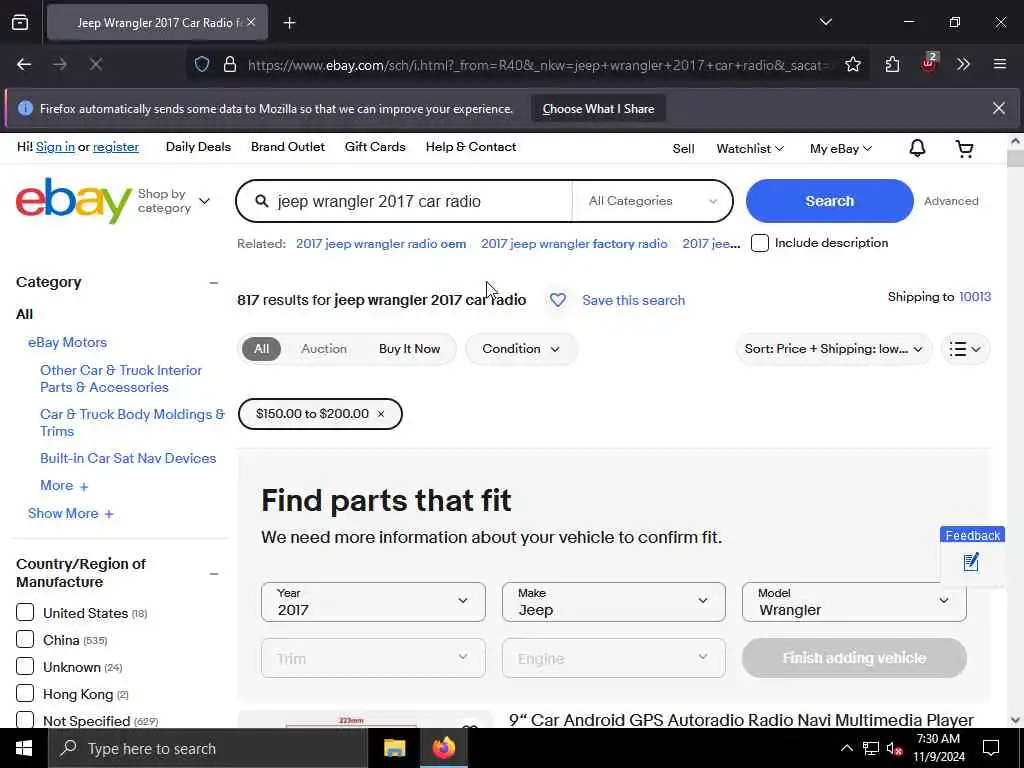Screen dimensions: 1024x768
Task: Open the eBay Motors category
Action: (67, 342)
